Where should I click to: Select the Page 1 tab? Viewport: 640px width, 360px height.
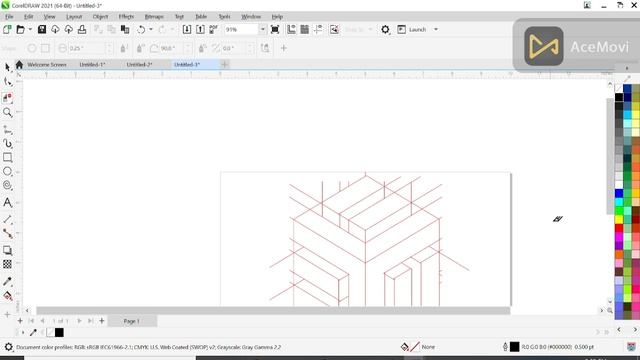131,321
